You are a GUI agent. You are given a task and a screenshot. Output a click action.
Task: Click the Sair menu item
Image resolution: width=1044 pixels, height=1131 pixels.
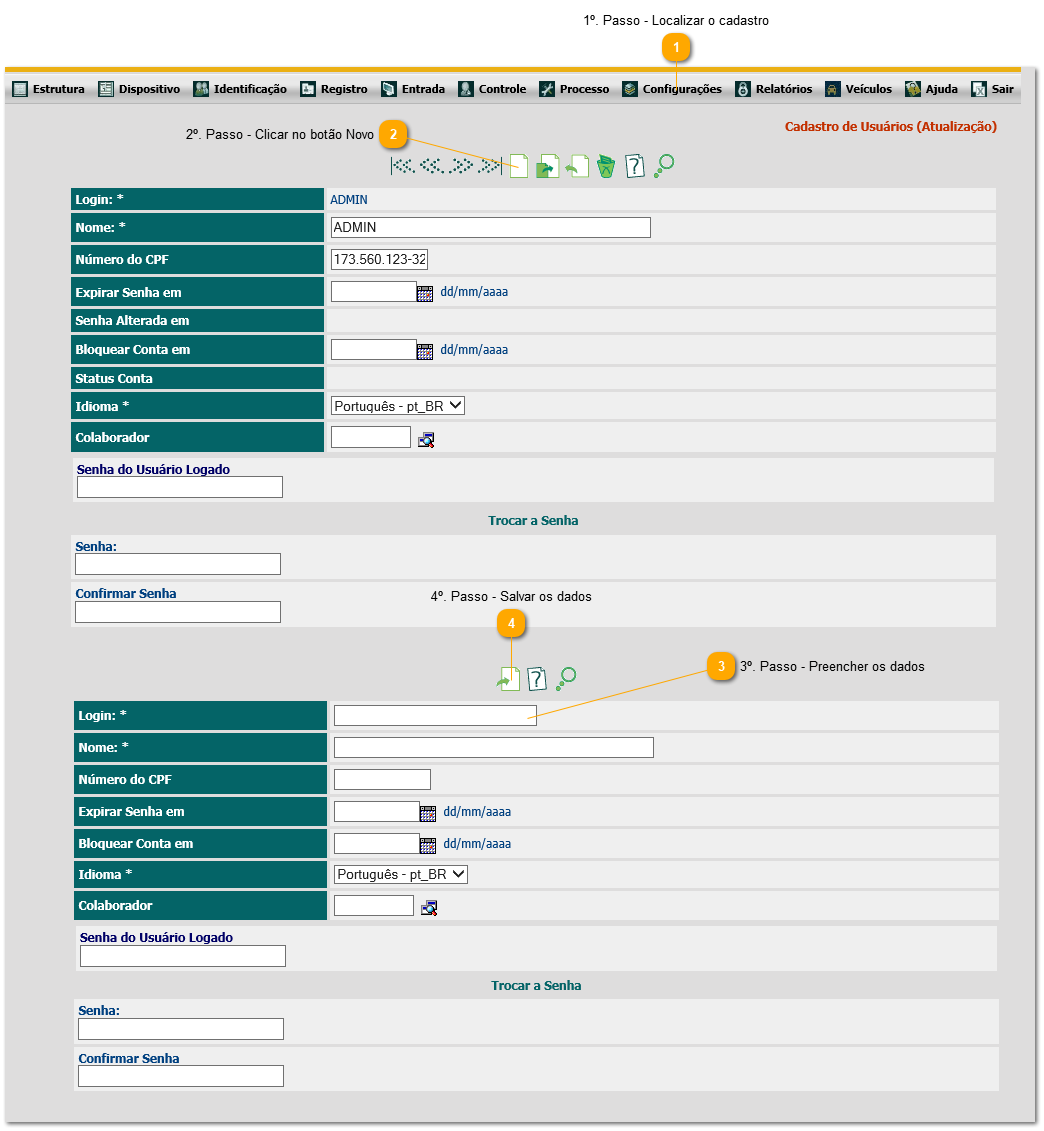click(x=993, y=89)
